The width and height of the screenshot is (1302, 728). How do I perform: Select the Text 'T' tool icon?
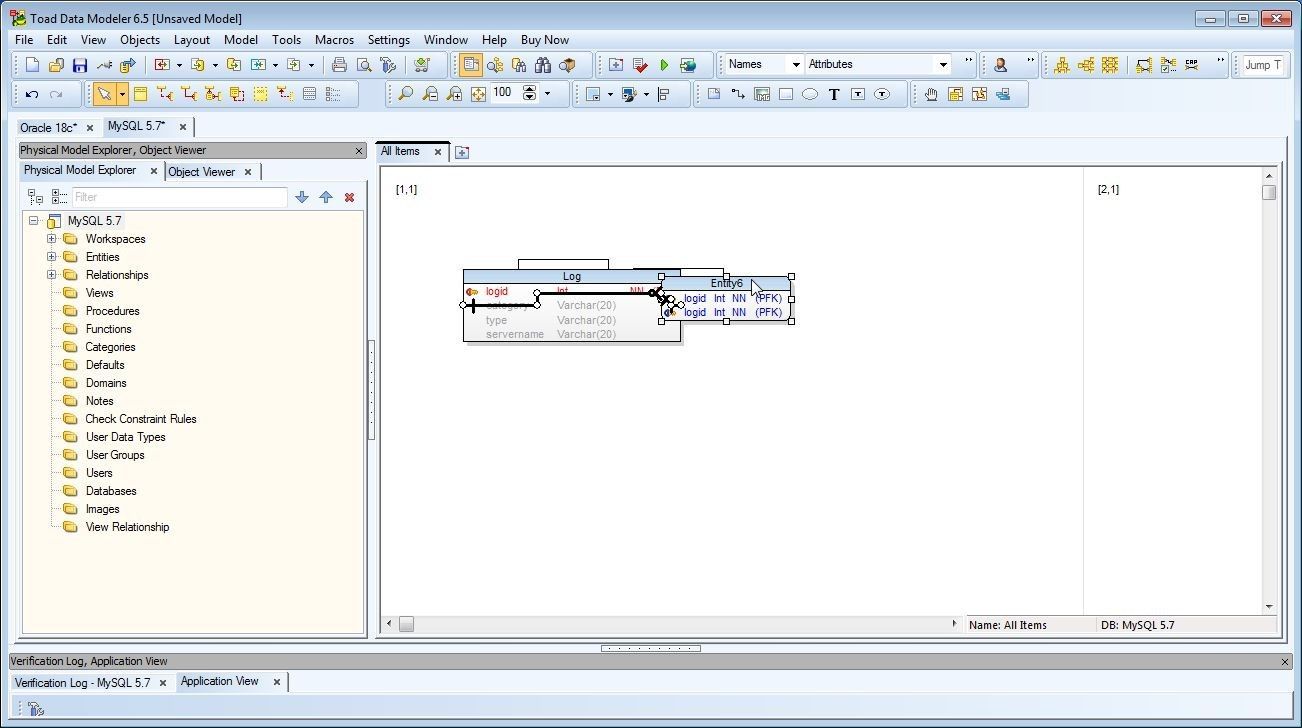coord(834,94)
